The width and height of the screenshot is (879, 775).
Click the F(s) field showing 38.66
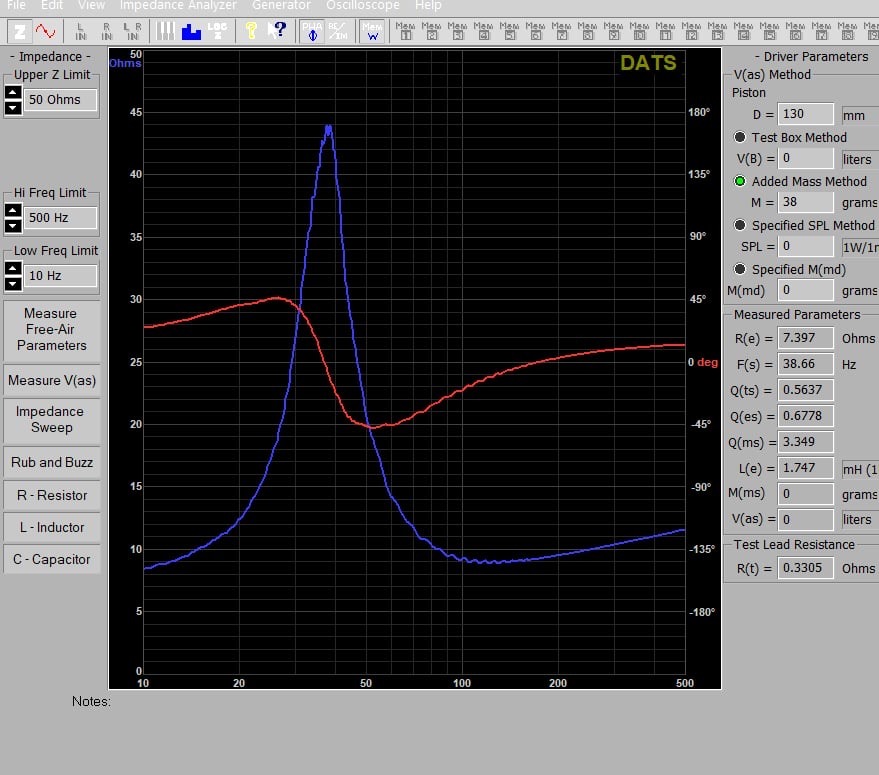806,364
